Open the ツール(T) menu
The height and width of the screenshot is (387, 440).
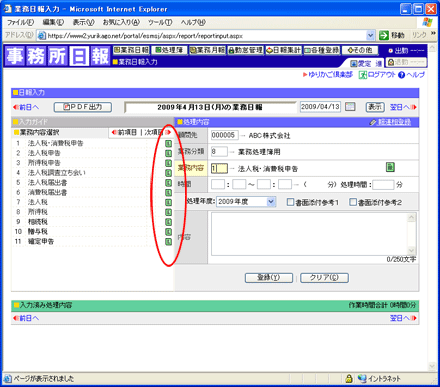coord(160,22)
